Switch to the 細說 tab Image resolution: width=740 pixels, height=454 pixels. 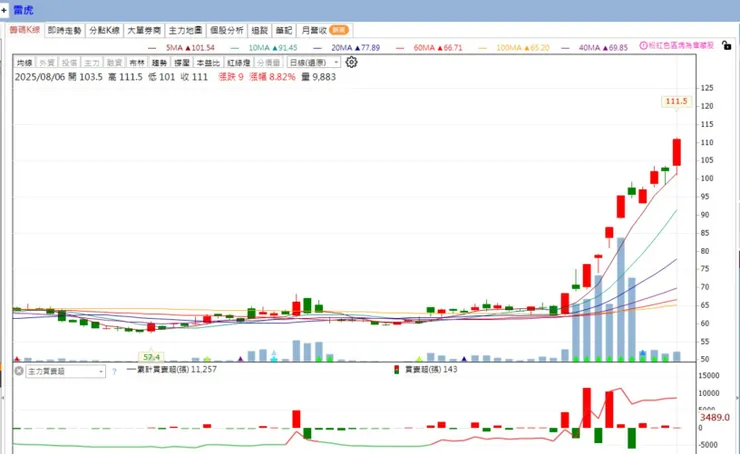tap(260, 30)
